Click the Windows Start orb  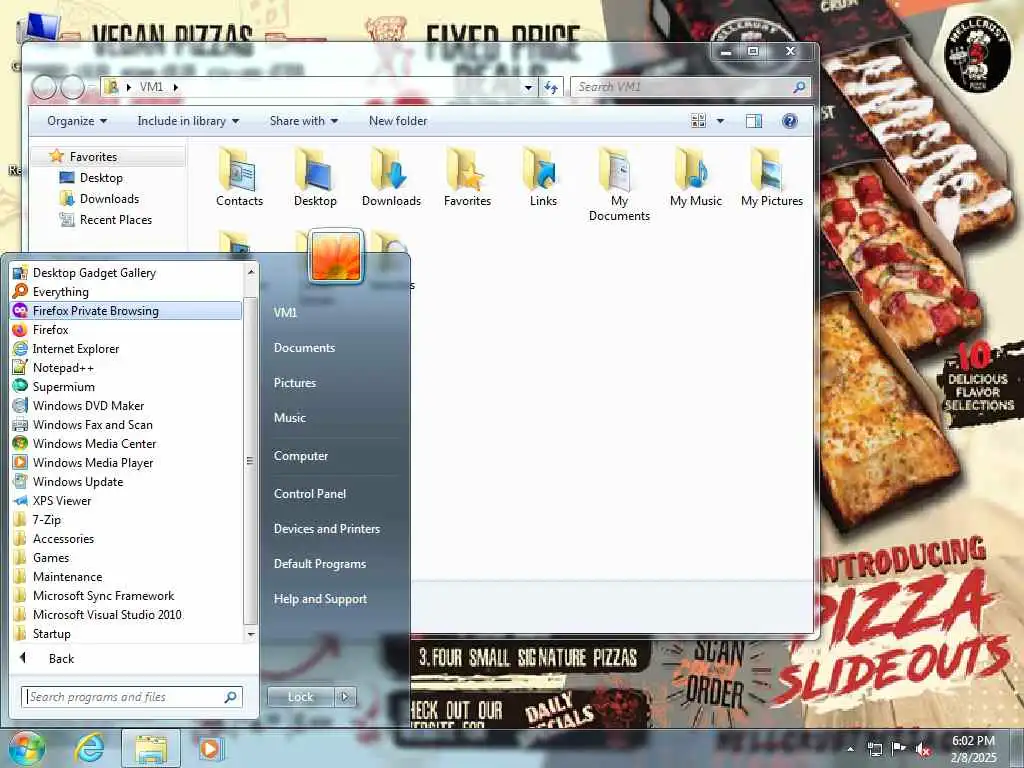[x=26, y=748]
